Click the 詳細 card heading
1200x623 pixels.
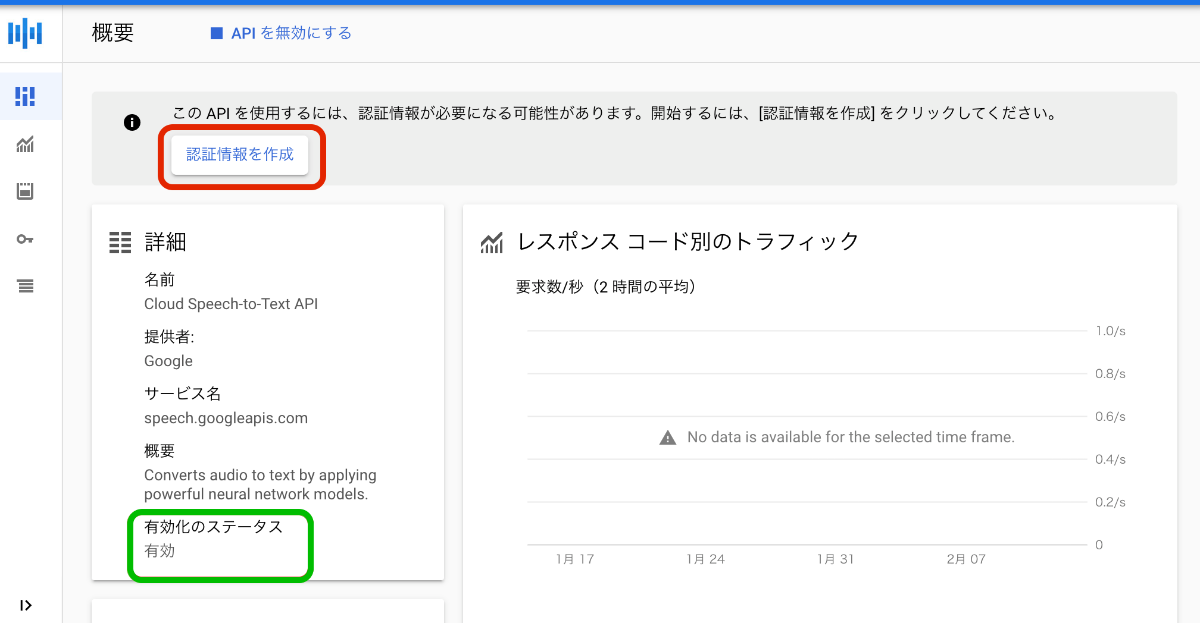166,242
